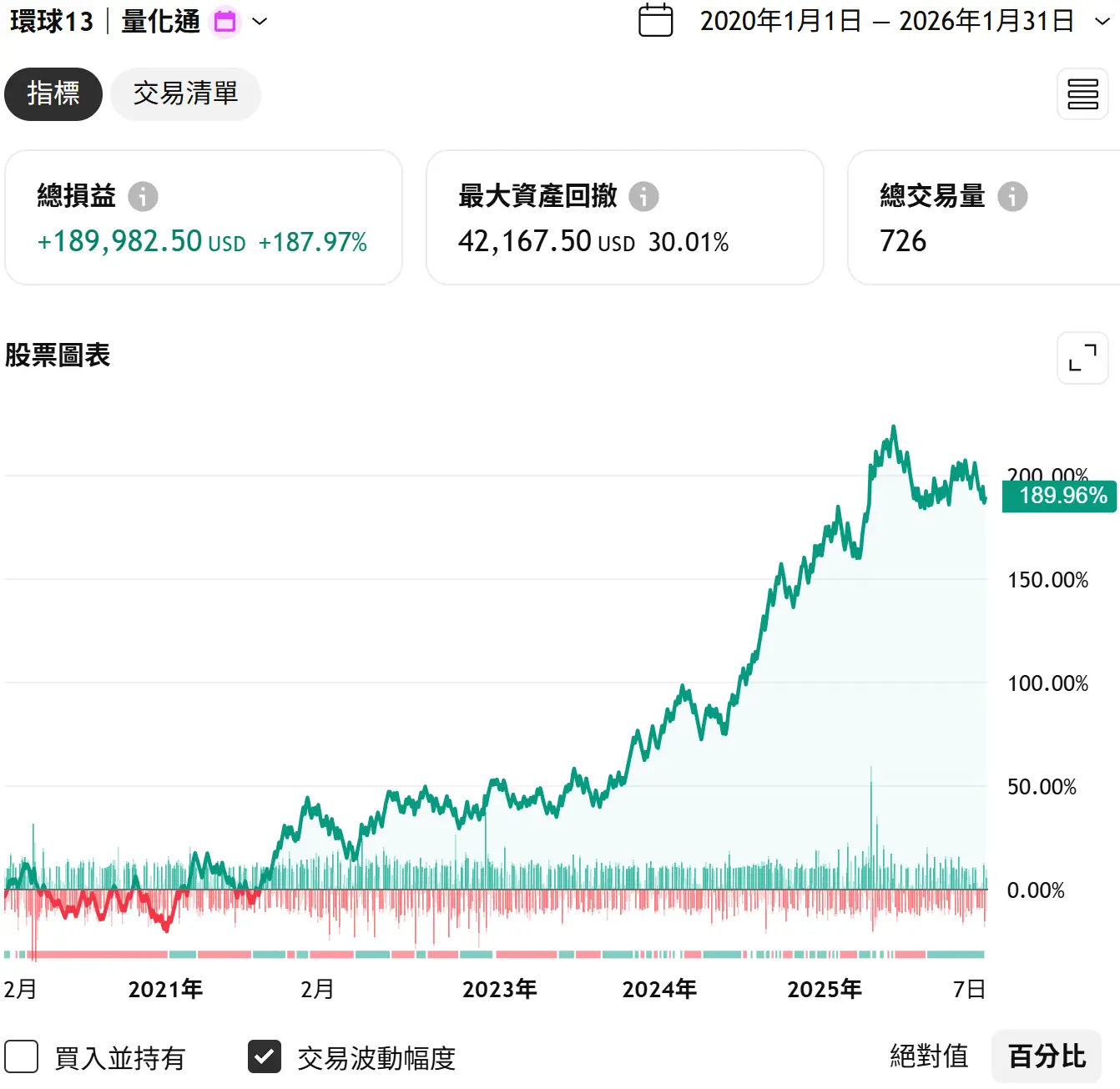This screenshot has width=1120, height=1089.
Task: Open the list layout icon button
Action: pos(1082,94)
